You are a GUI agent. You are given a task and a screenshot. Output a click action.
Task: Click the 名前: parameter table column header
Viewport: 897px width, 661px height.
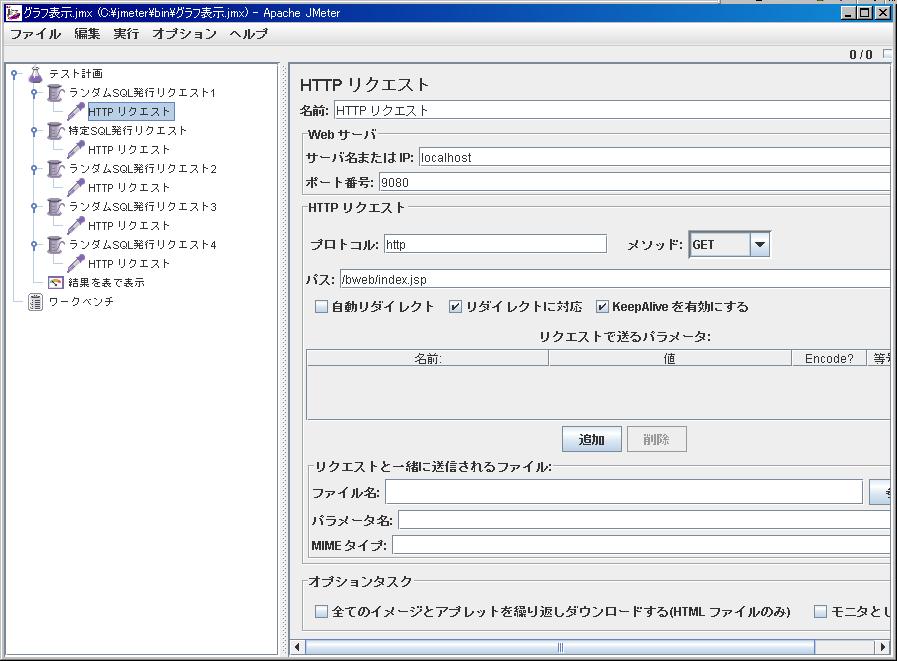[x=428, y=358]
